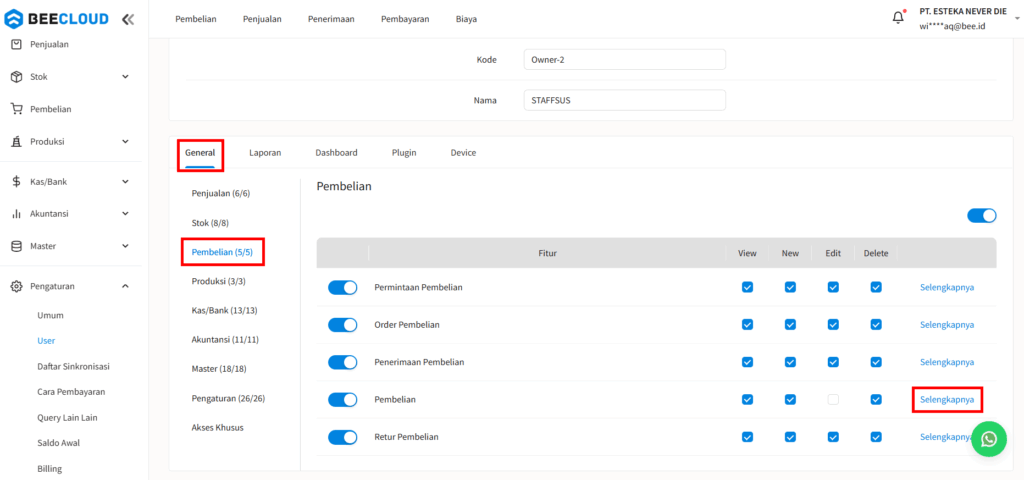Enable the Edit checkbox for Pembelian row
This screenshot has width=1024, height=480.
tap(833, 400)
